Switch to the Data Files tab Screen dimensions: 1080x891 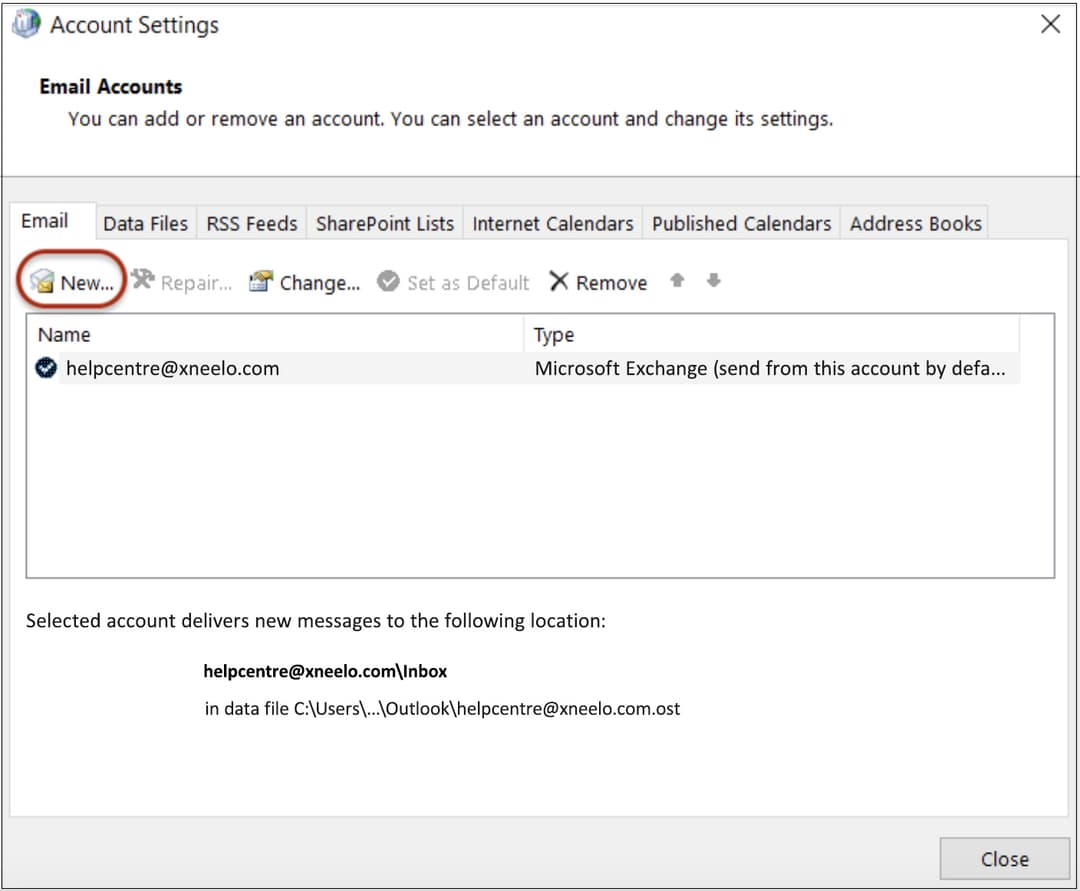tap(145, 223)
